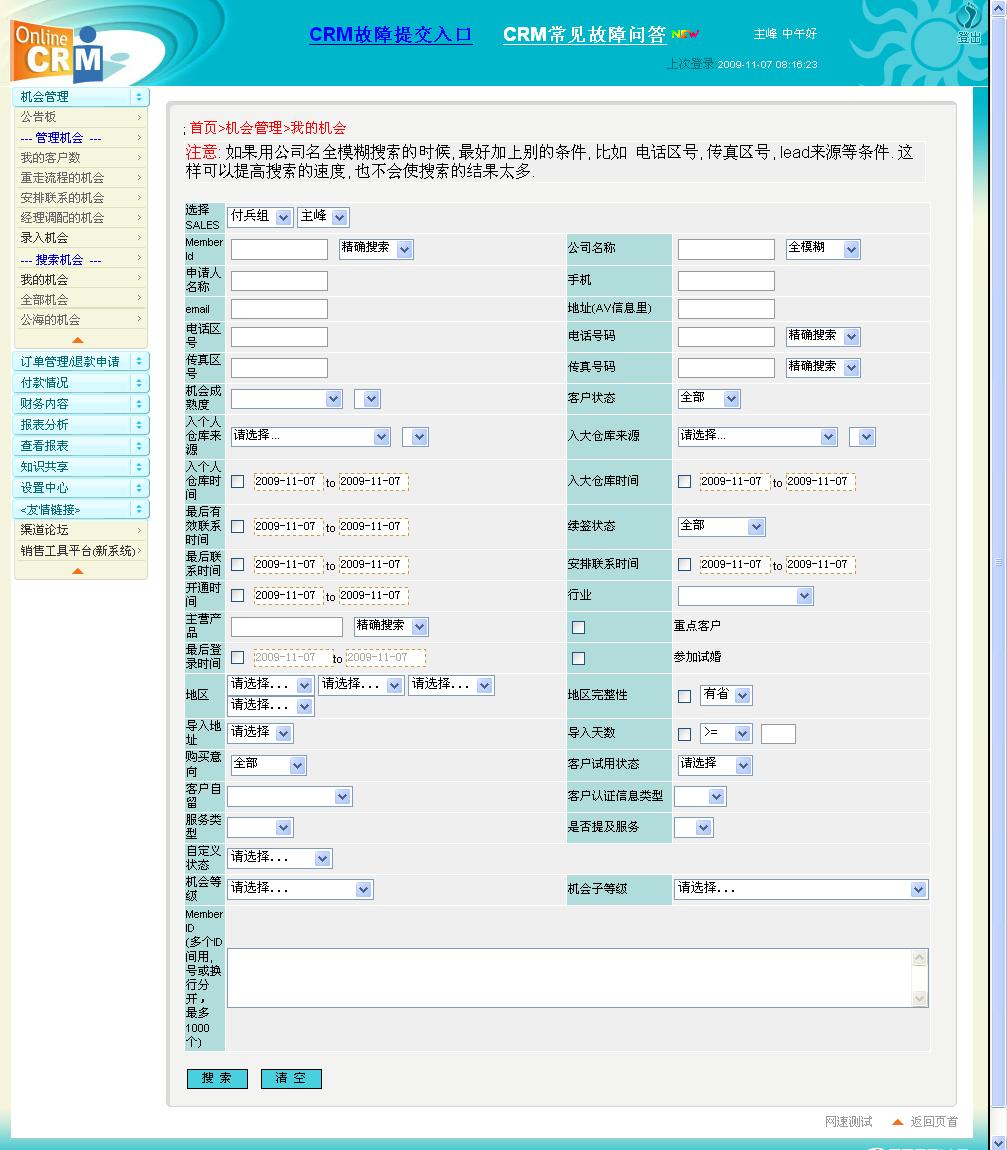Open the 续签状态 全部 dropdown
The height and width of the screenshot is (1150, 1007).
click(722, 527)
